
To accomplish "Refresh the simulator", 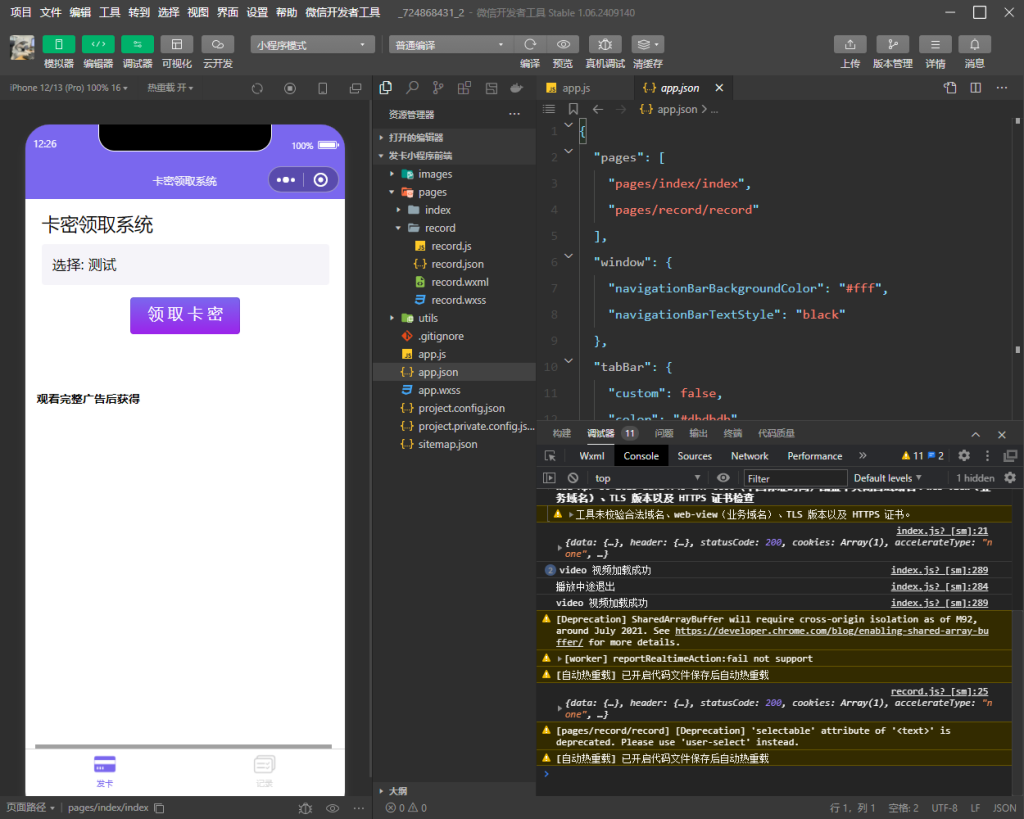I will [257, 88].
